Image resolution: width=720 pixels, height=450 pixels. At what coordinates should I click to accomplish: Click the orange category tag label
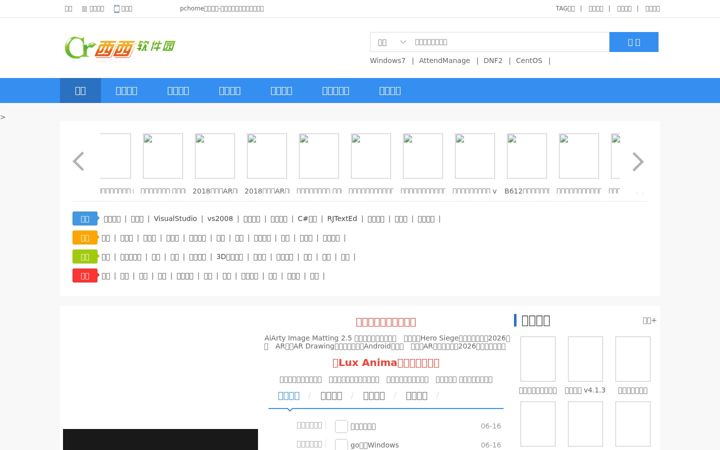[x=85, y=238]
